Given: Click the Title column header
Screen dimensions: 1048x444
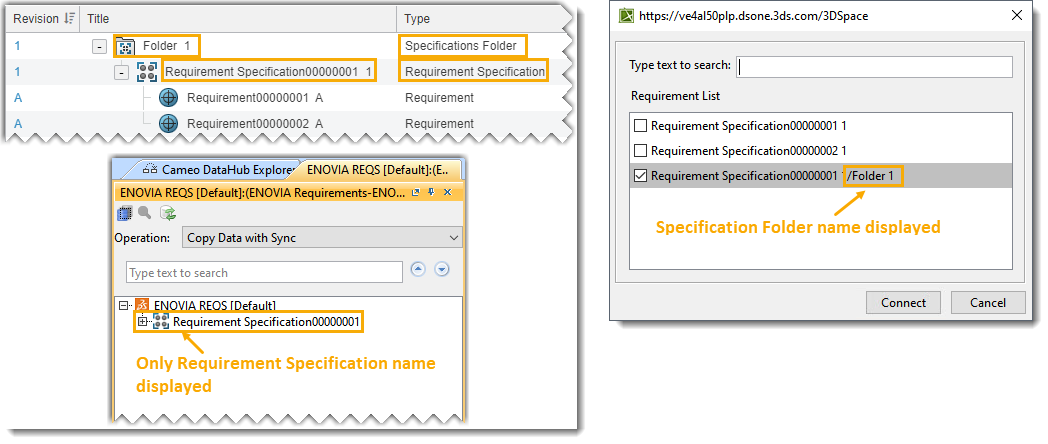Looking at the screenshot, I should [x=239, y=19].
